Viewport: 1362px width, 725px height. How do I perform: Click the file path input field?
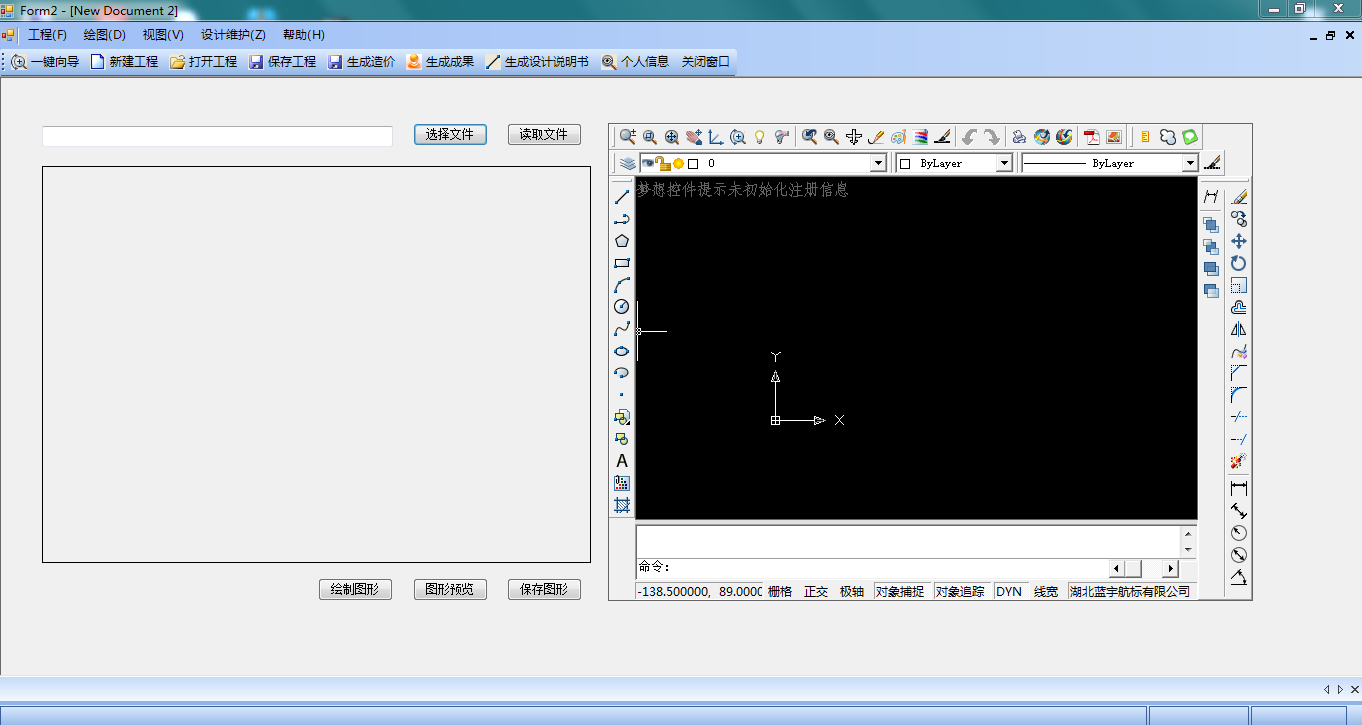(217, 136)
